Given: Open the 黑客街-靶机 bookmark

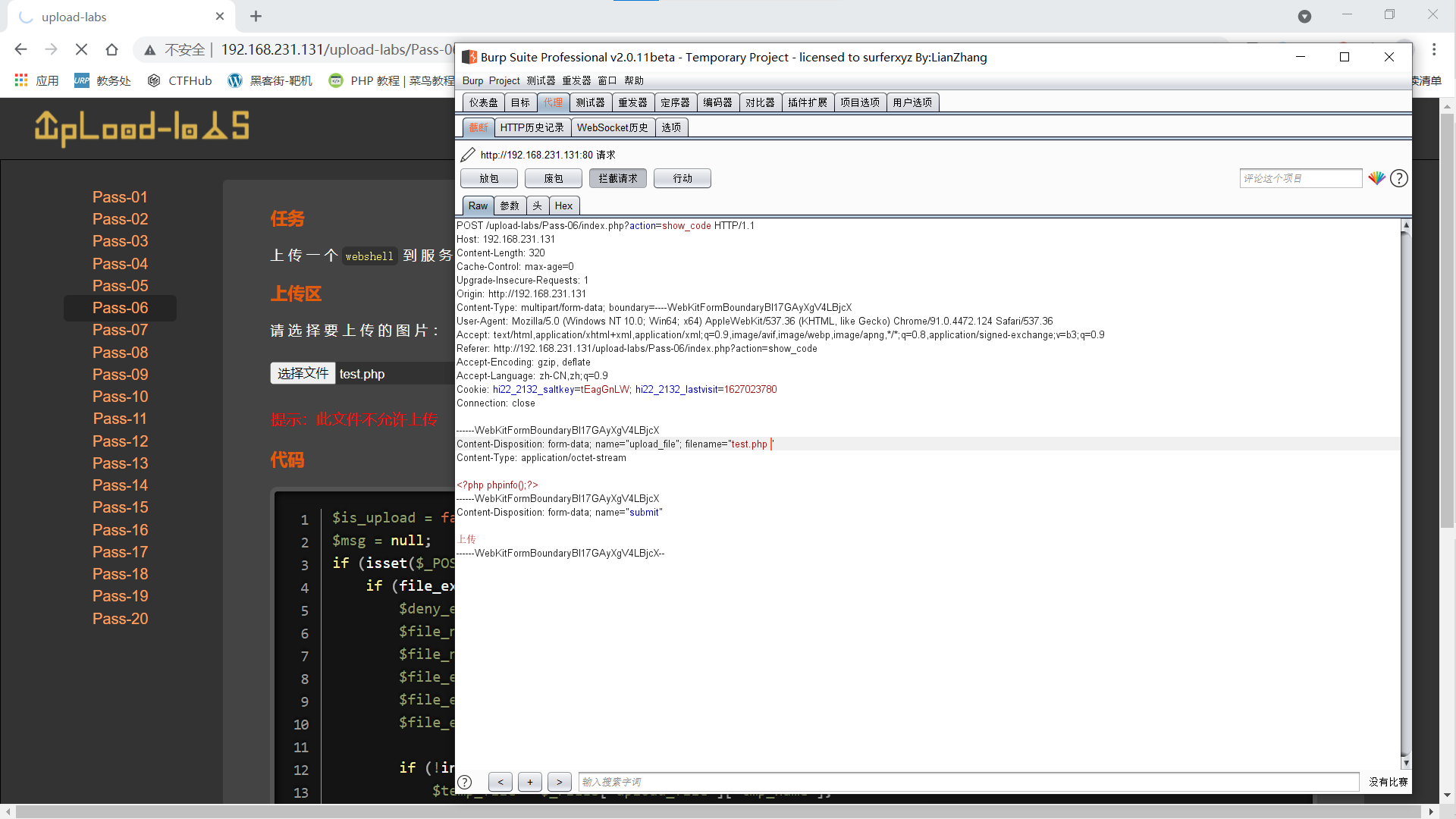Looking at the screenshot, I should pyautogui.click(x=271, y=80).
